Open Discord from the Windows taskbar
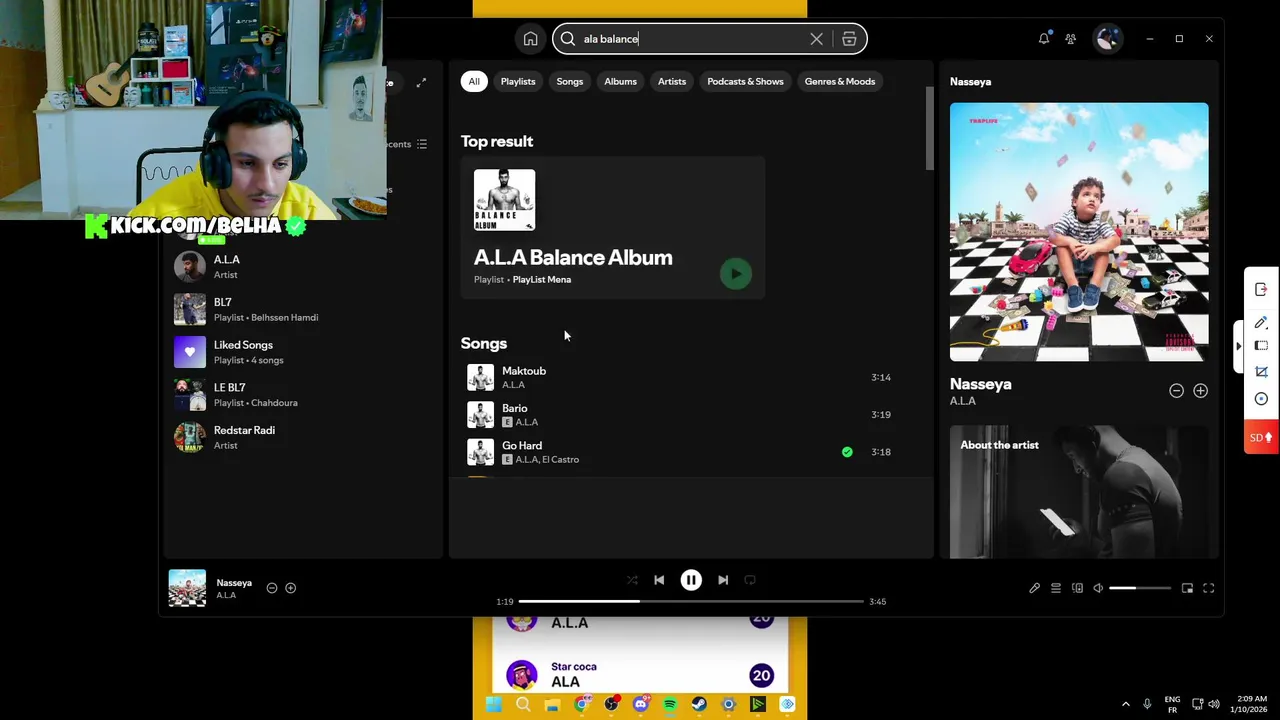This screenshot has height=720, width=1280. tap(640, 704)
